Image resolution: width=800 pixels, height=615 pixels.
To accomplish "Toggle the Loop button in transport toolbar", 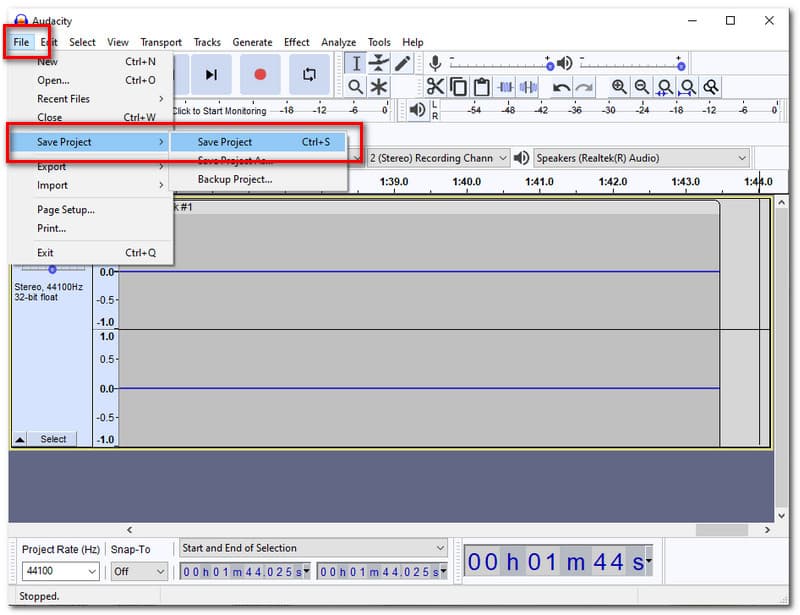I will [309, 75].
